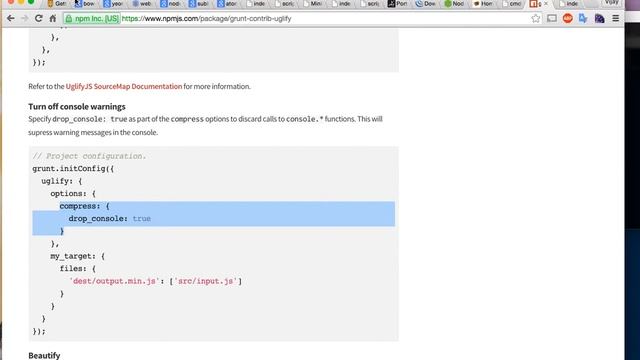Click the '// Project configuration.' comment line
Viewport: 640px width, 360px height.
coord(89,156)
